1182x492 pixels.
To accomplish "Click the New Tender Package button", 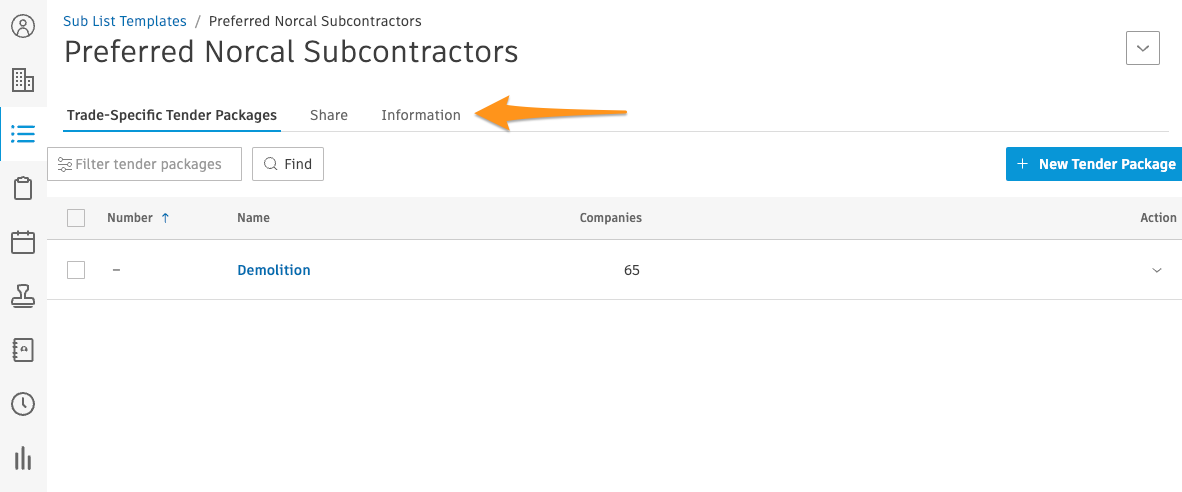I will click(1094, 164).
